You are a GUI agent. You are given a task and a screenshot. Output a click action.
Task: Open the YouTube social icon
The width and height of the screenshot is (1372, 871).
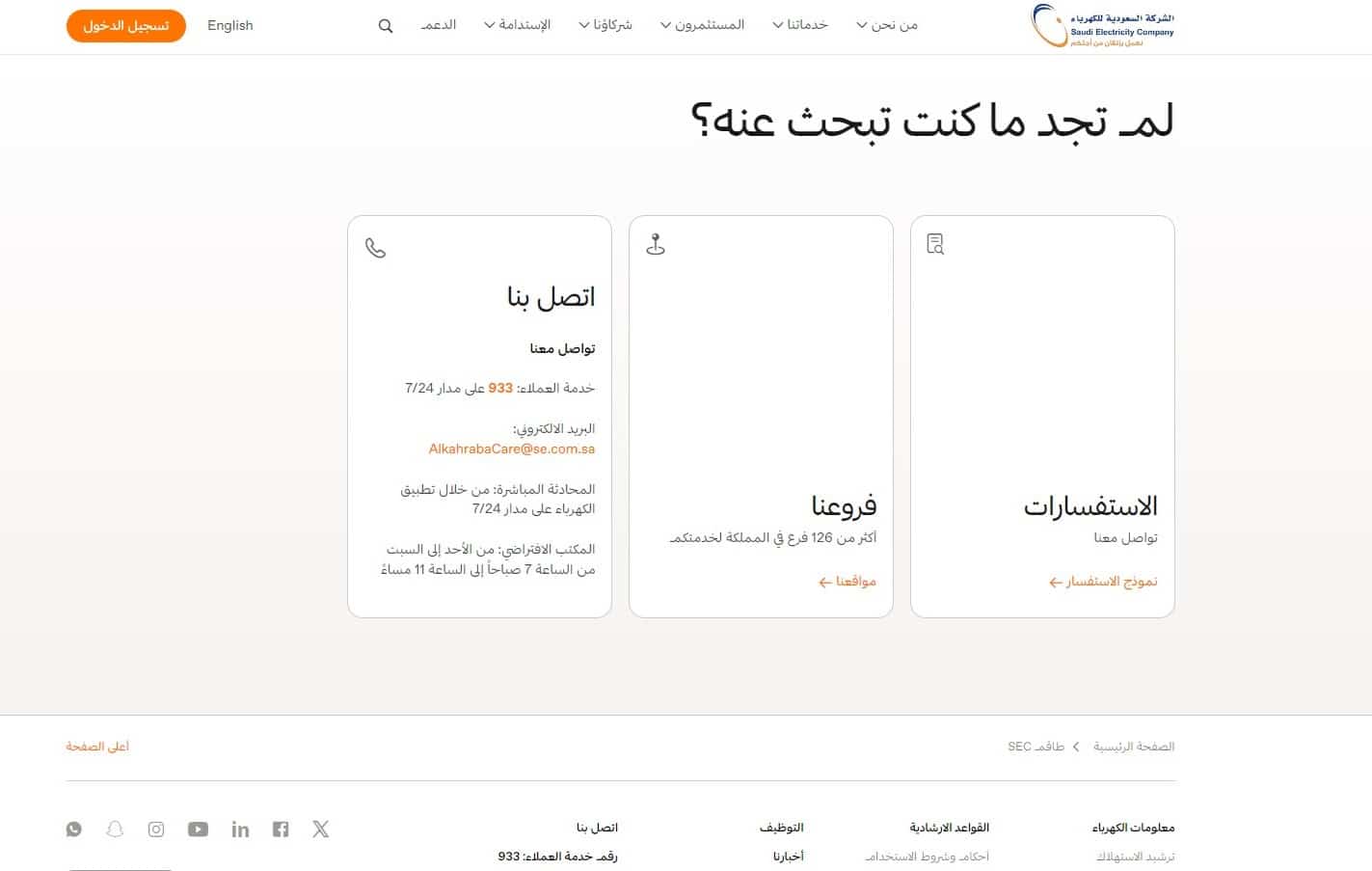pyautogui.click(x=198, y=829)
